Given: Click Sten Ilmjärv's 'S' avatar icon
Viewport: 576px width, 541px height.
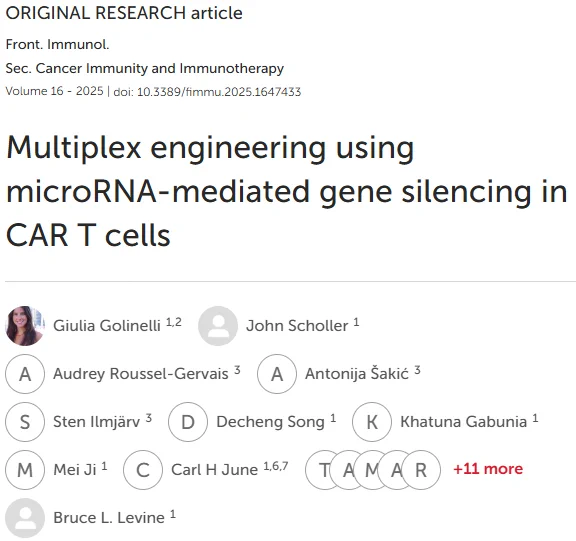Looking at the screenshot, I should 25,422.
